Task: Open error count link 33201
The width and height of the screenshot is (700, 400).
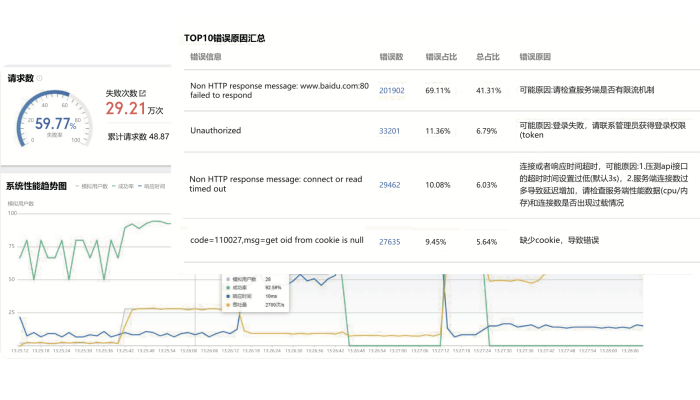Action: click(x=389, y=131)
